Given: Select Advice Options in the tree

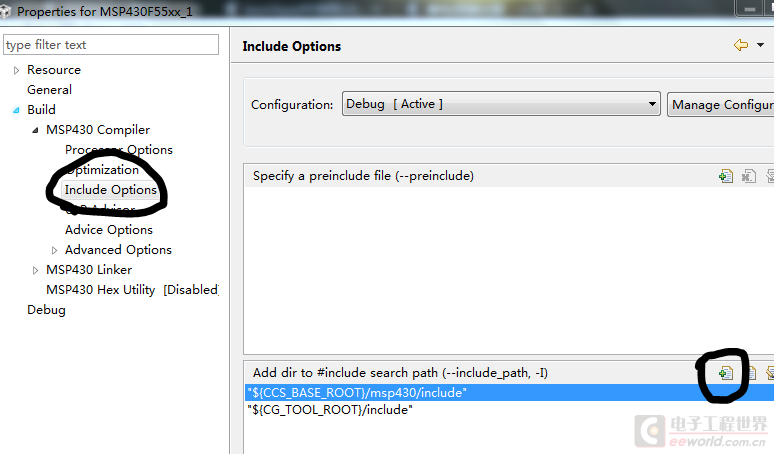Looking at the screenshot, I should click(109, 230).
